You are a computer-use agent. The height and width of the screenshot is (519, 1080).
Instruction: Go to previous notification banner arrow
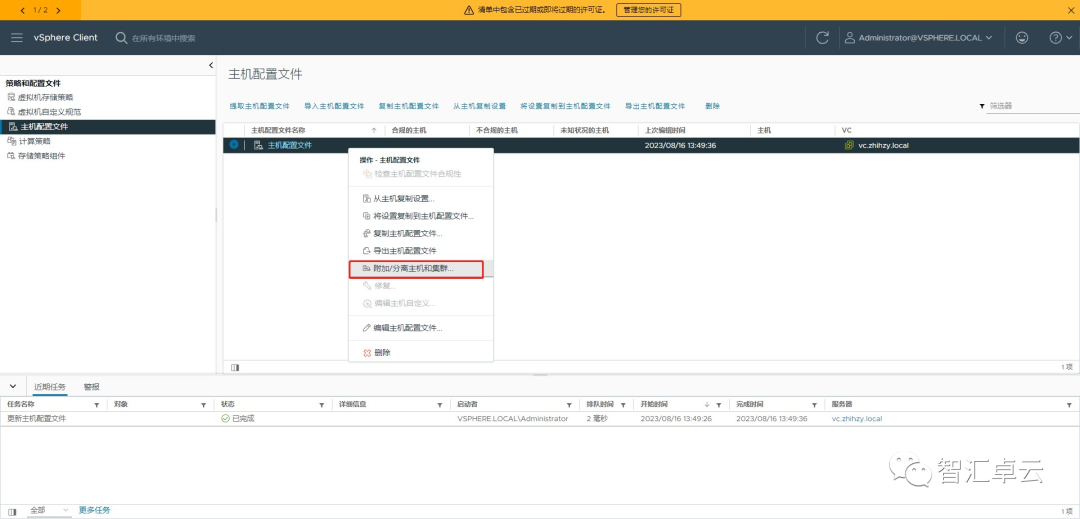point(23,10)
